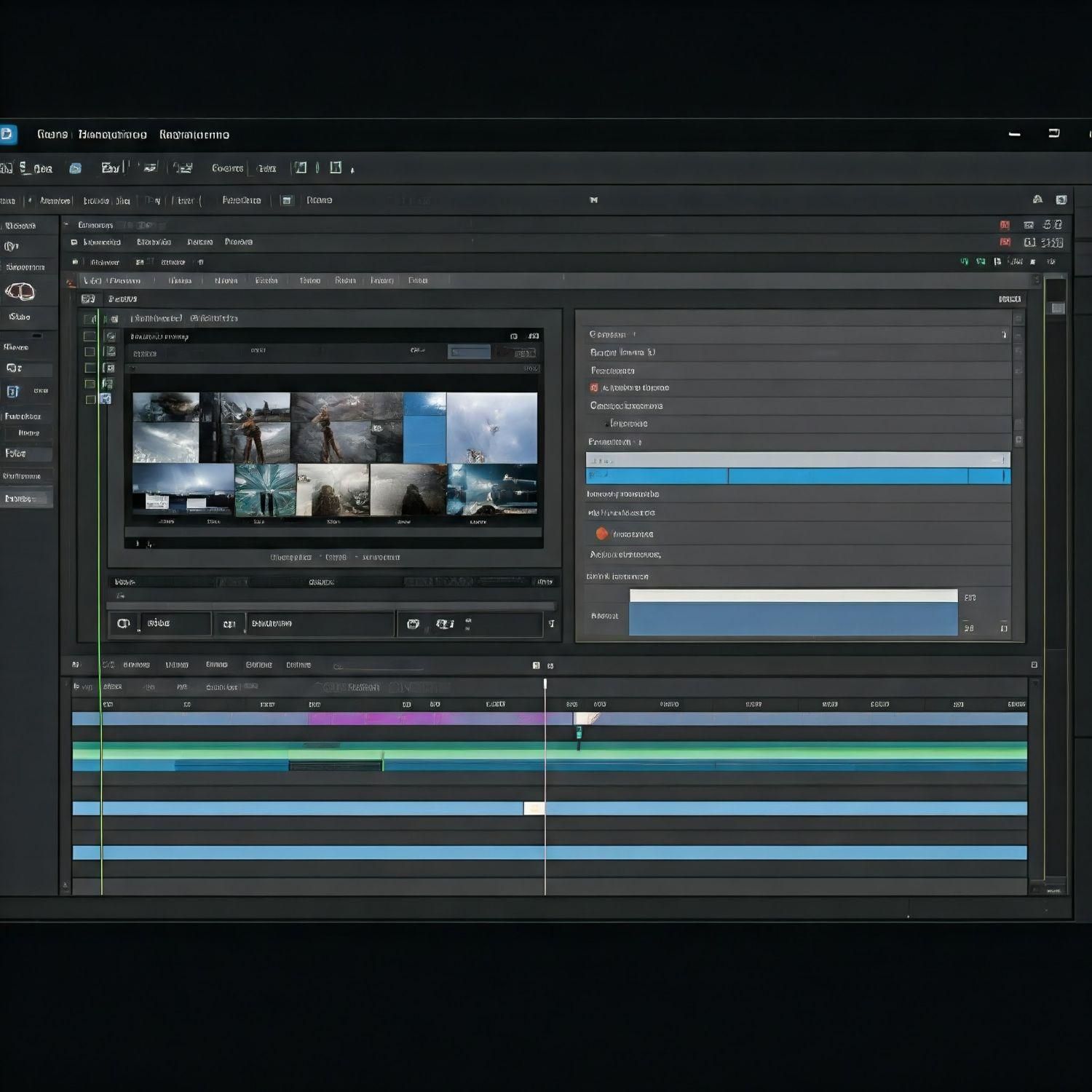Click the white playhead handle on the timeline ruler

click(545, 684)
